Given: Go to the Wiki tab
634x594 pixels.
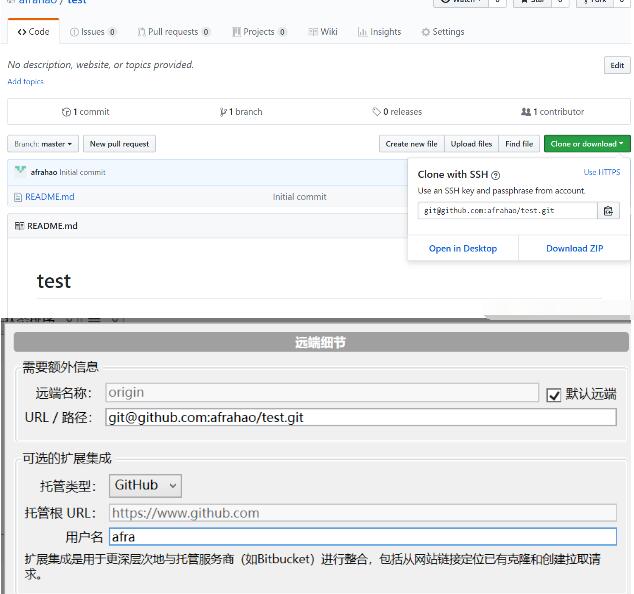Looking at the screenshot, I should coord(323,32).
